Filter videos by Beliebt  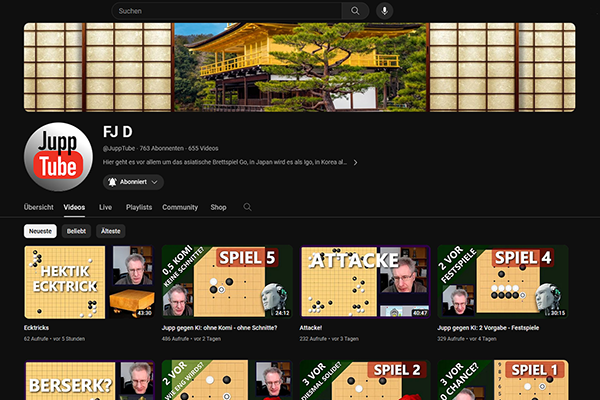pos(76,231)
